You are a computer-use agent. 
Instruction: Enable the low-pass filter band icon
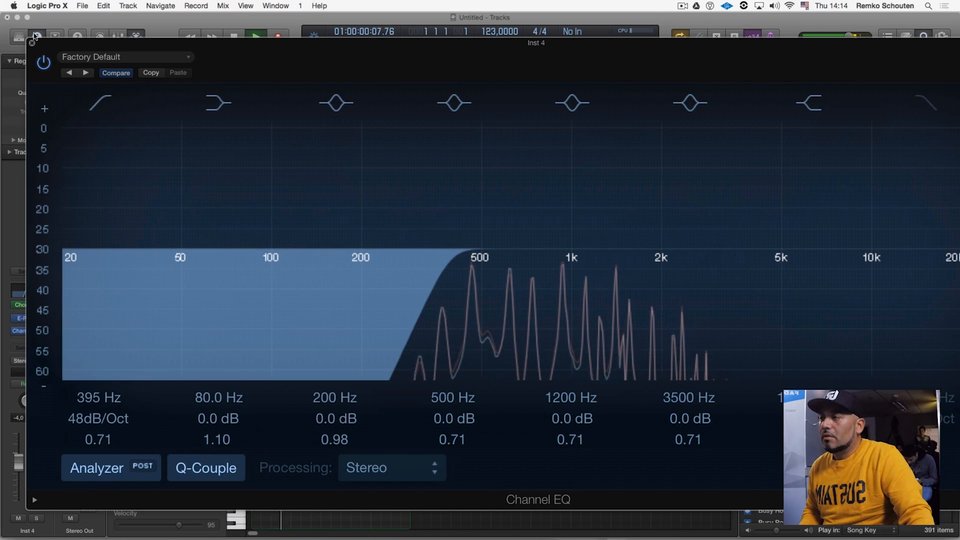point(926,103)
